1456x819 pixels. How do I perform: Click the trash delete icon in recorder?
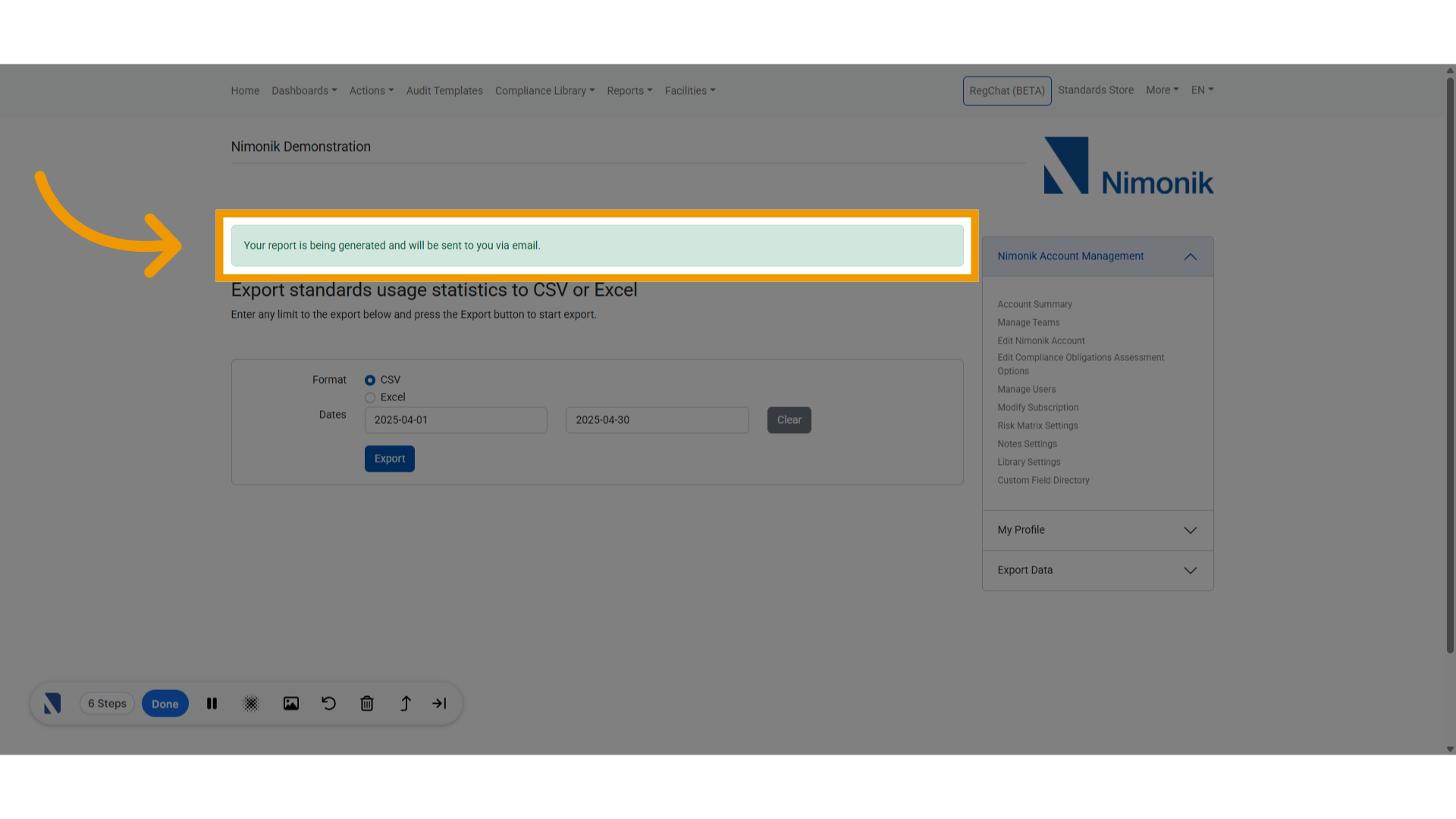pyautogui.click(x=367, y=704)
